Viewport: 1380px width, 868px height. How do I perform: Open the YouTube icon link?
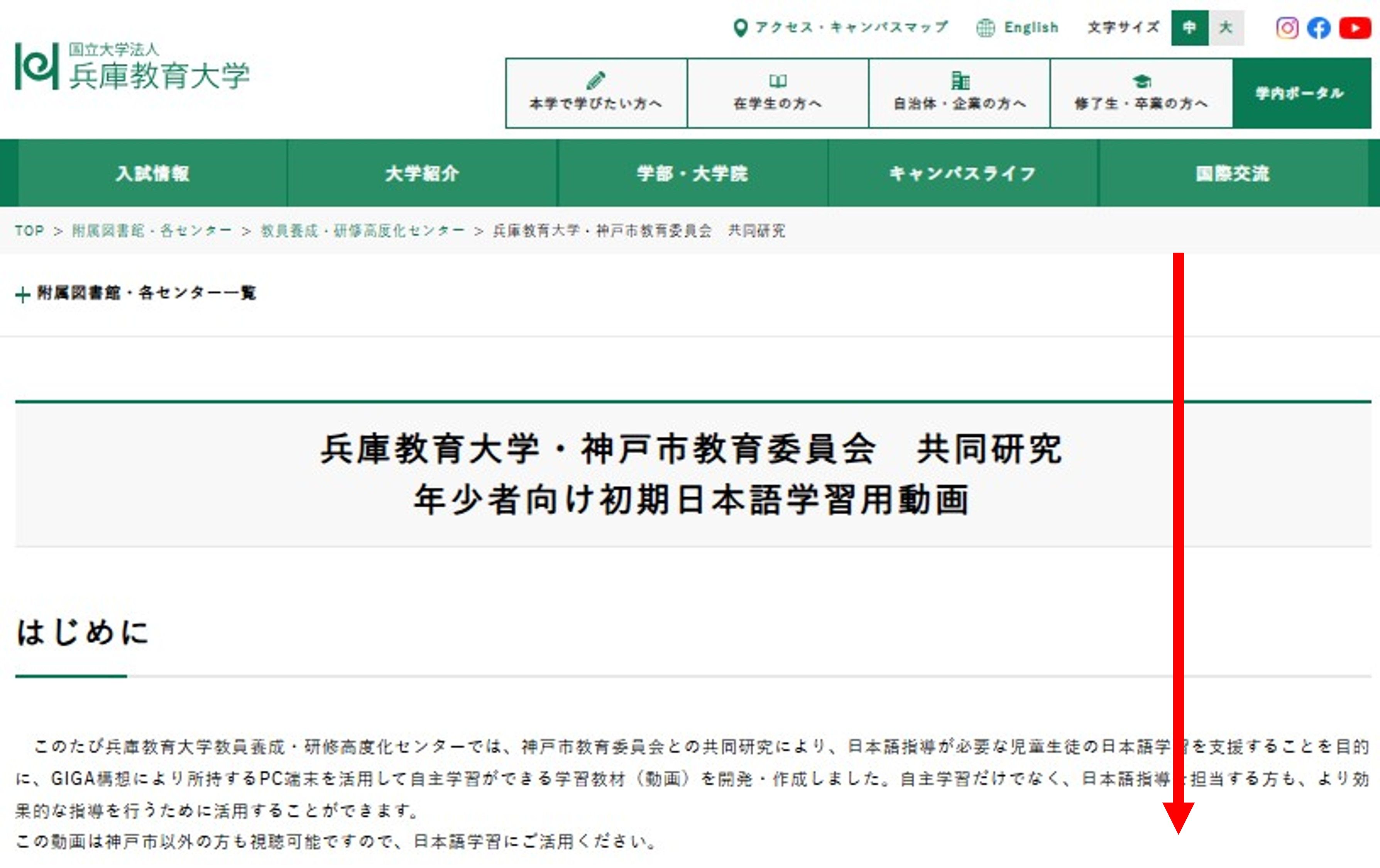click(x=1355, y=28)
